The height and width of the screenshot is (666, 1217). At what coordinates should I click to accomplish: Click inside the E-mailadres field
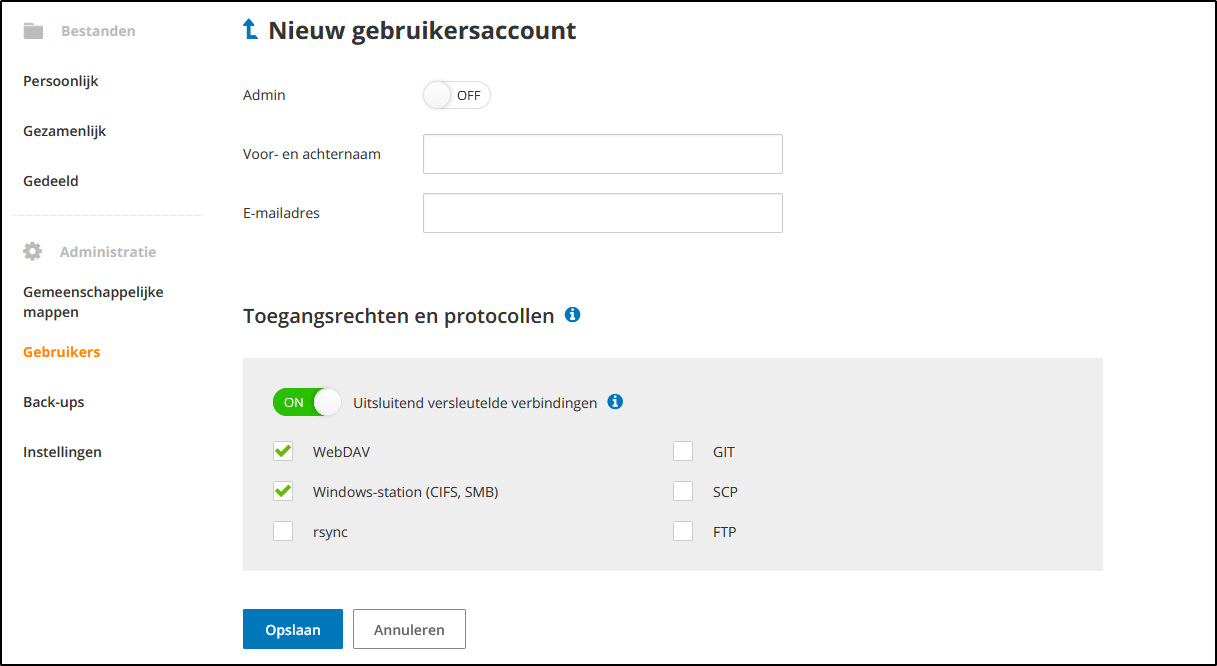(602, 212)
